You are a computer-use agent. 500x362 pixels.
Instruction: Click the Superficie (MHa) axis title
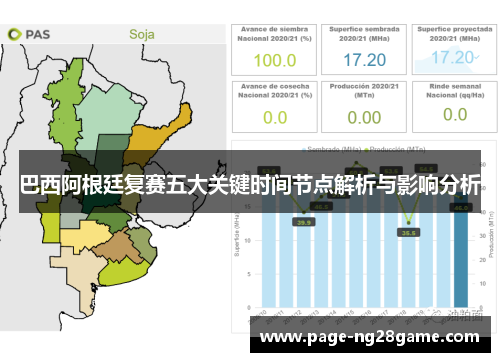pyautogui.click(x=237, y=235)
